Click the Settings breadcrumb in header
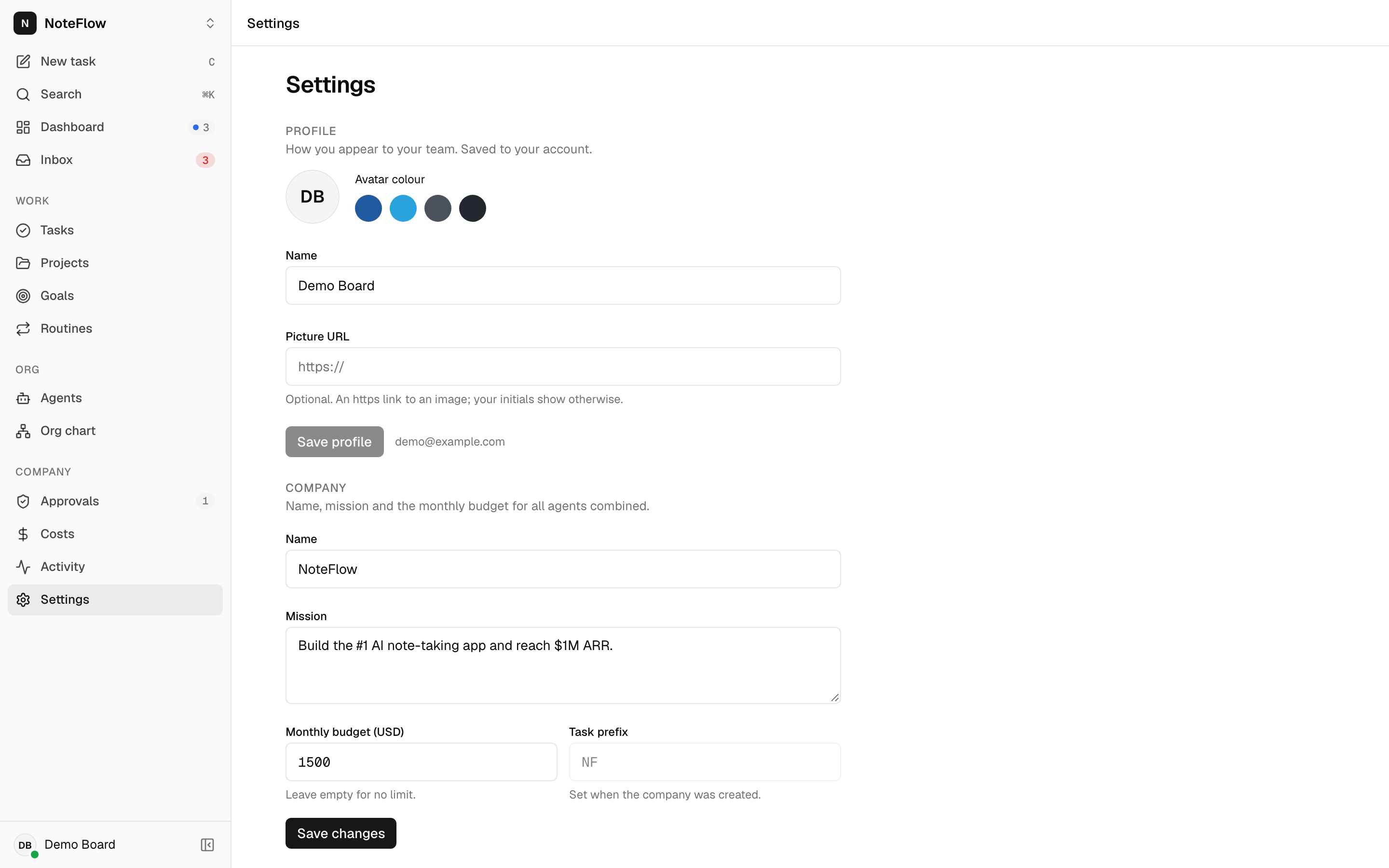The height and width of the screenshot is (868, 1389). (x=273, y=23)
